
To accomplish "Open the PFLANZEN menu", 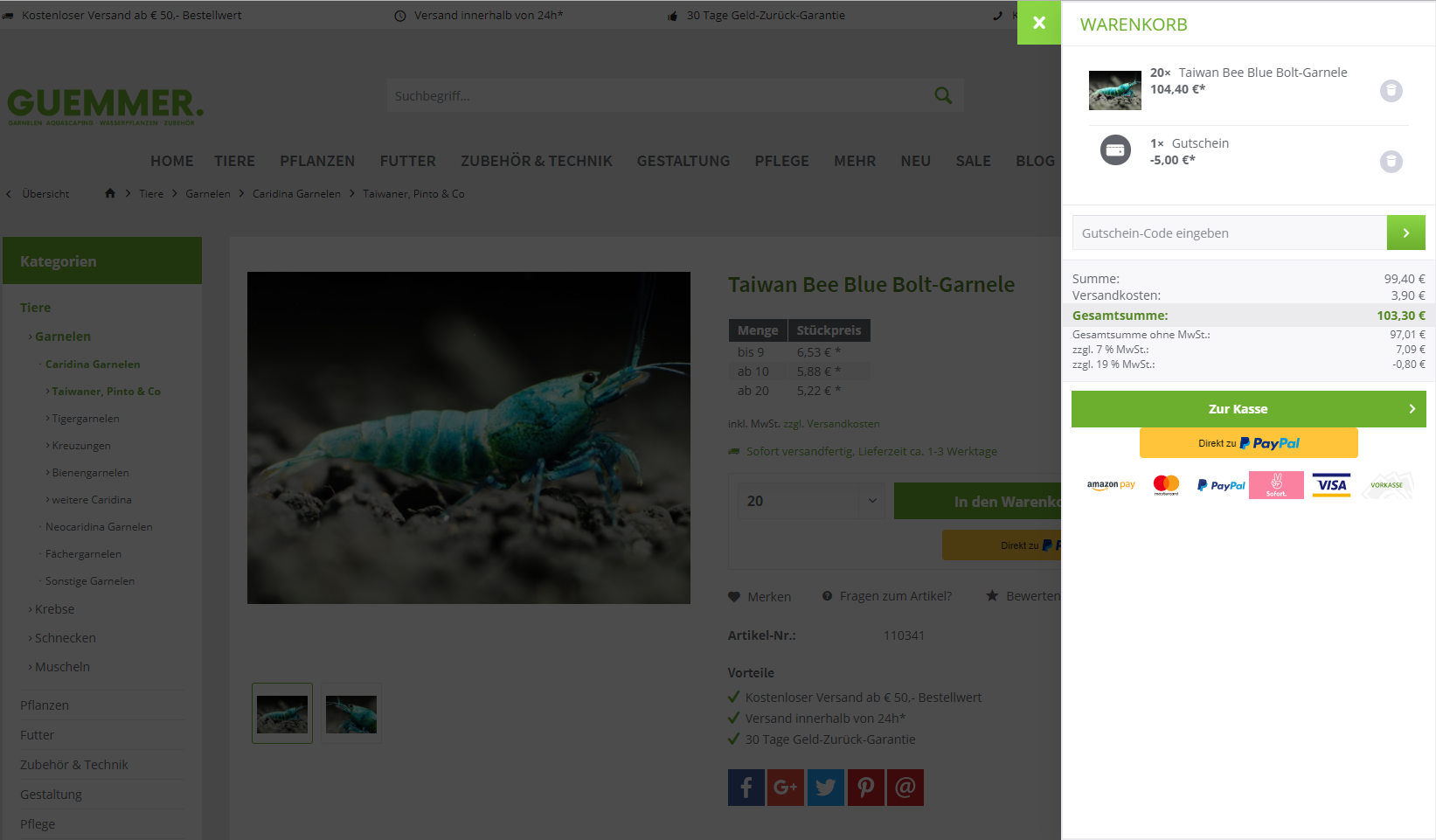I will pyautogui.click(x=317, y=161).
